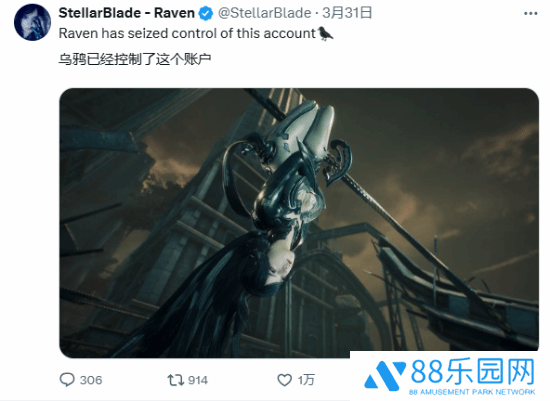Image resolution: width=550 pixels, height=401 pixels.
Task: Select the Chinese translation text 乌鸦已经控制了这个账户
Action: click(x=135, y=59)
